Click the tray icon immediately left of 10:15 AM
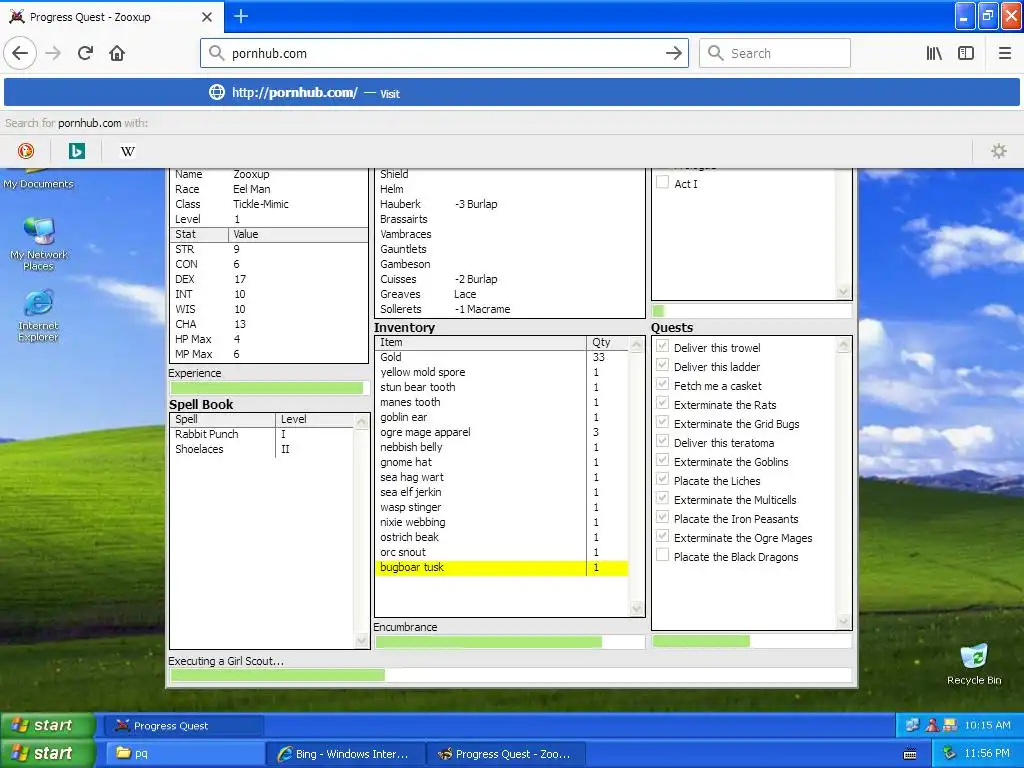The image size is (1024, 768). [x=950, y=725]
